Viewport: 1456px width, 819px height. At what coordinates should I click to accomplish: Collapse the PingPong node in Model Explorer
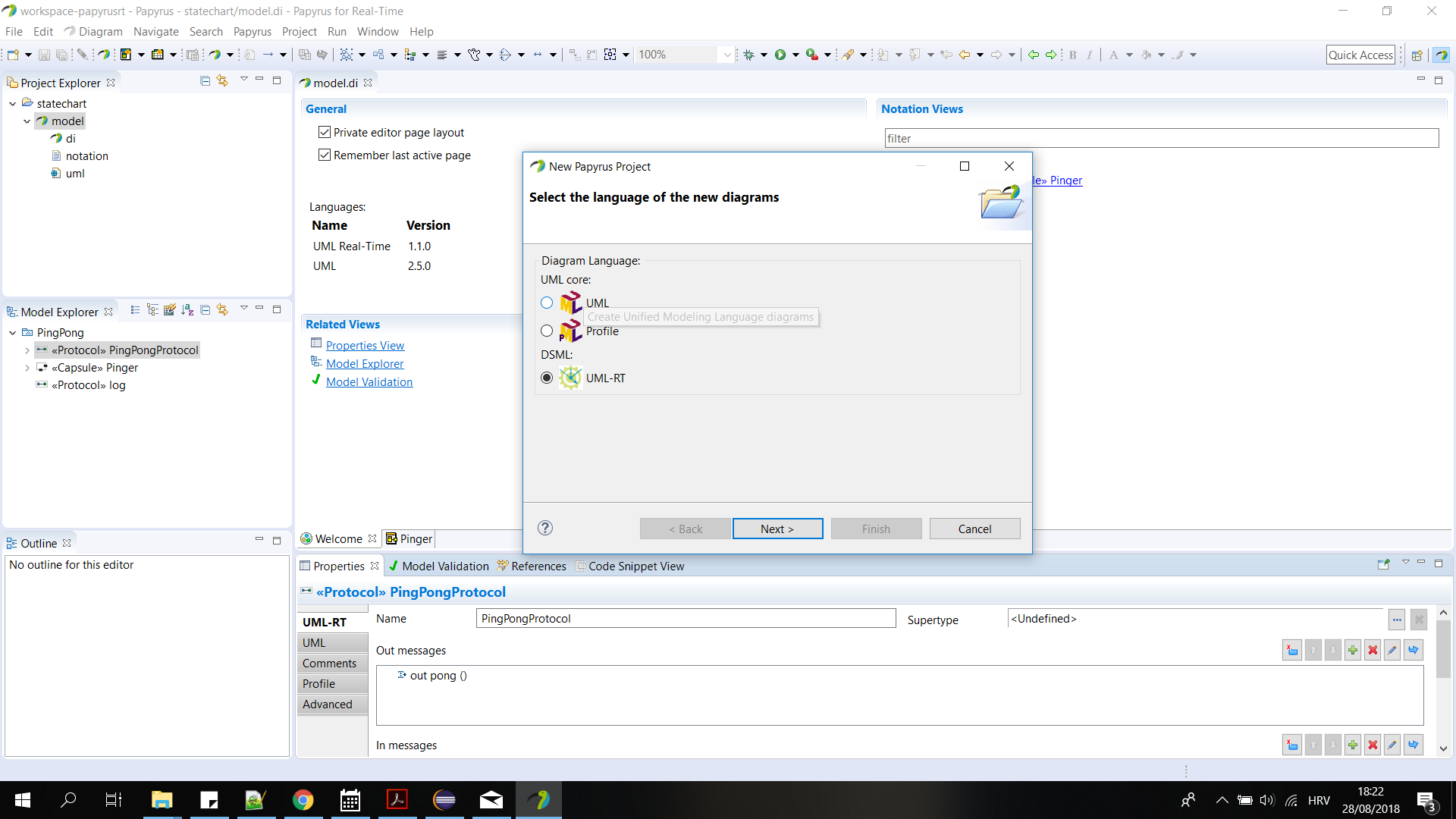pyautogui.click(x=12, y=332)
